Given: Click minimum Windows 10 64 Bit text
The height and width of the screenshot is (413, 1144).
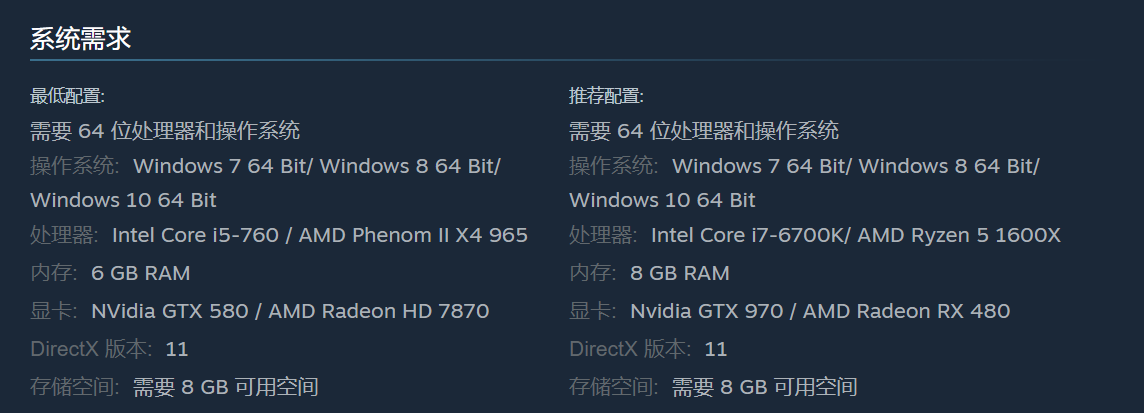Looking at the screenshot, I should (123, 200).
